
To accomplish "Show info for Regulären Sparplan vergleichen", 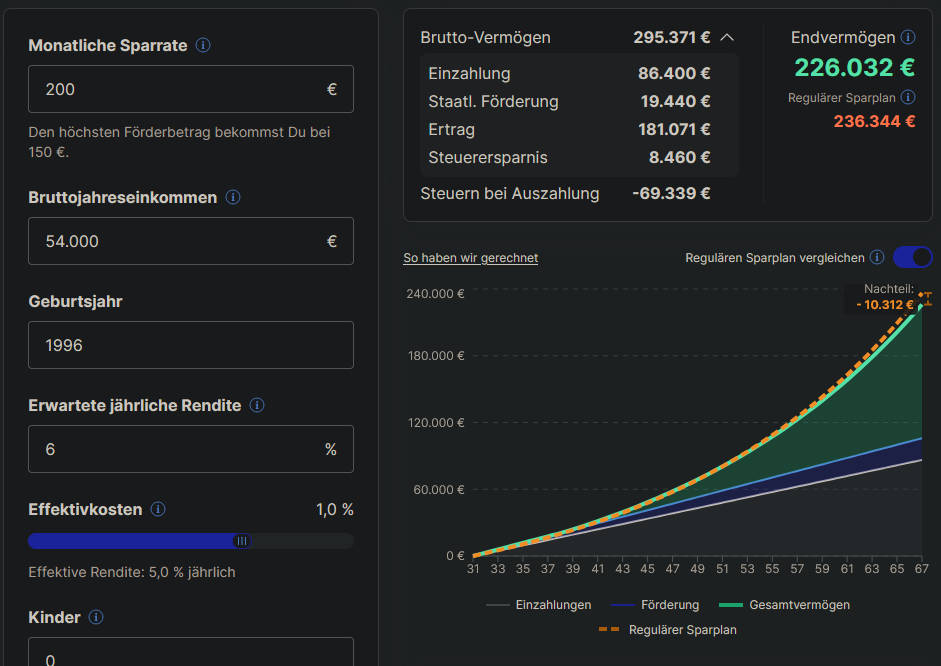I will [877, 258].
